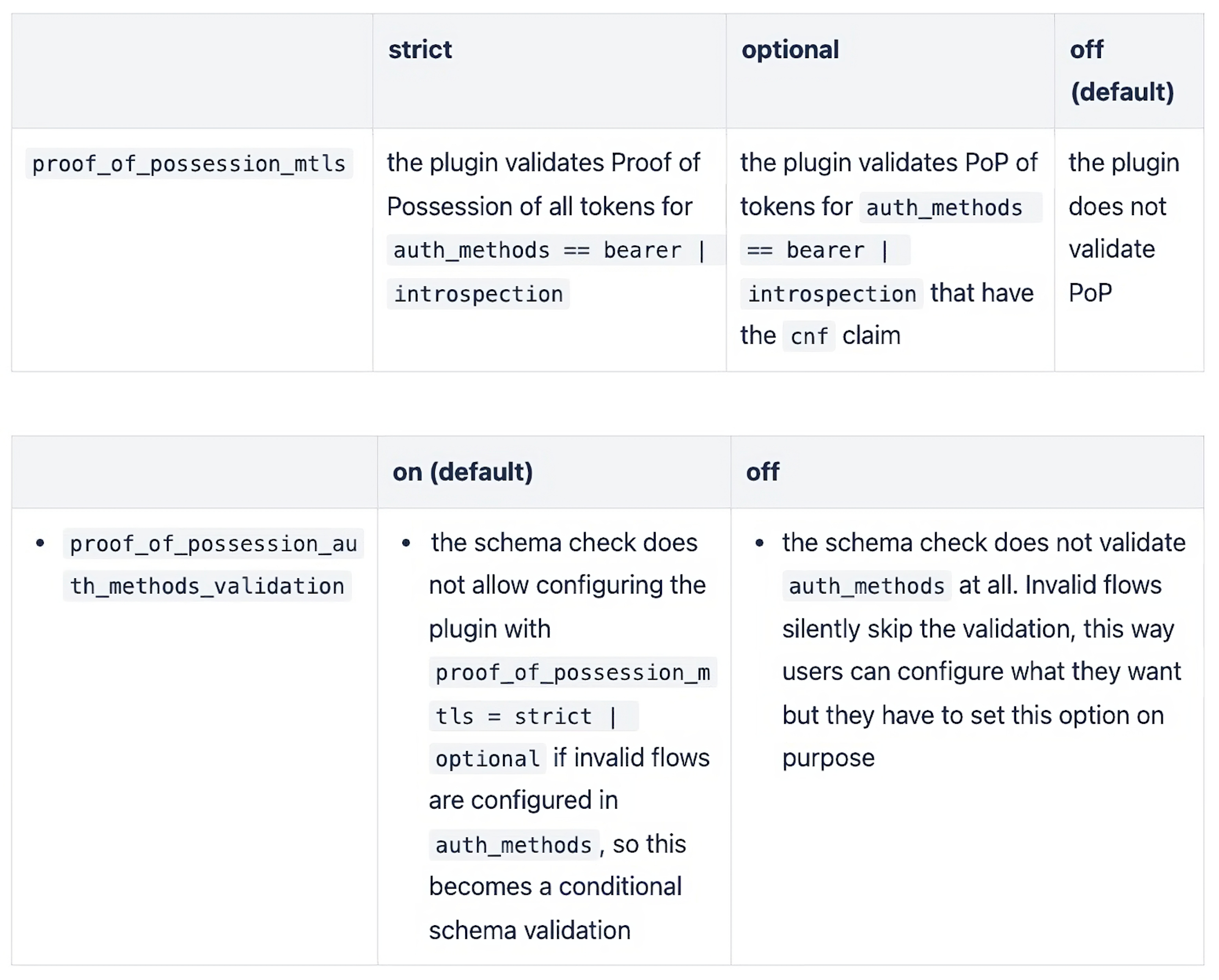Click the "strict" column header

point(420,49)
